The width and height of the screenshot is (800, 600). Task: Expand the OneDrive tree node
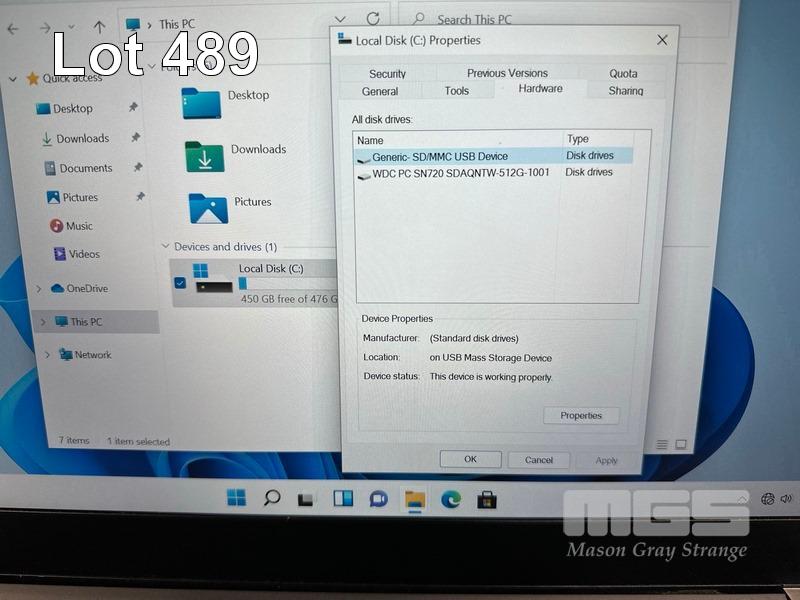coord(39,289)
